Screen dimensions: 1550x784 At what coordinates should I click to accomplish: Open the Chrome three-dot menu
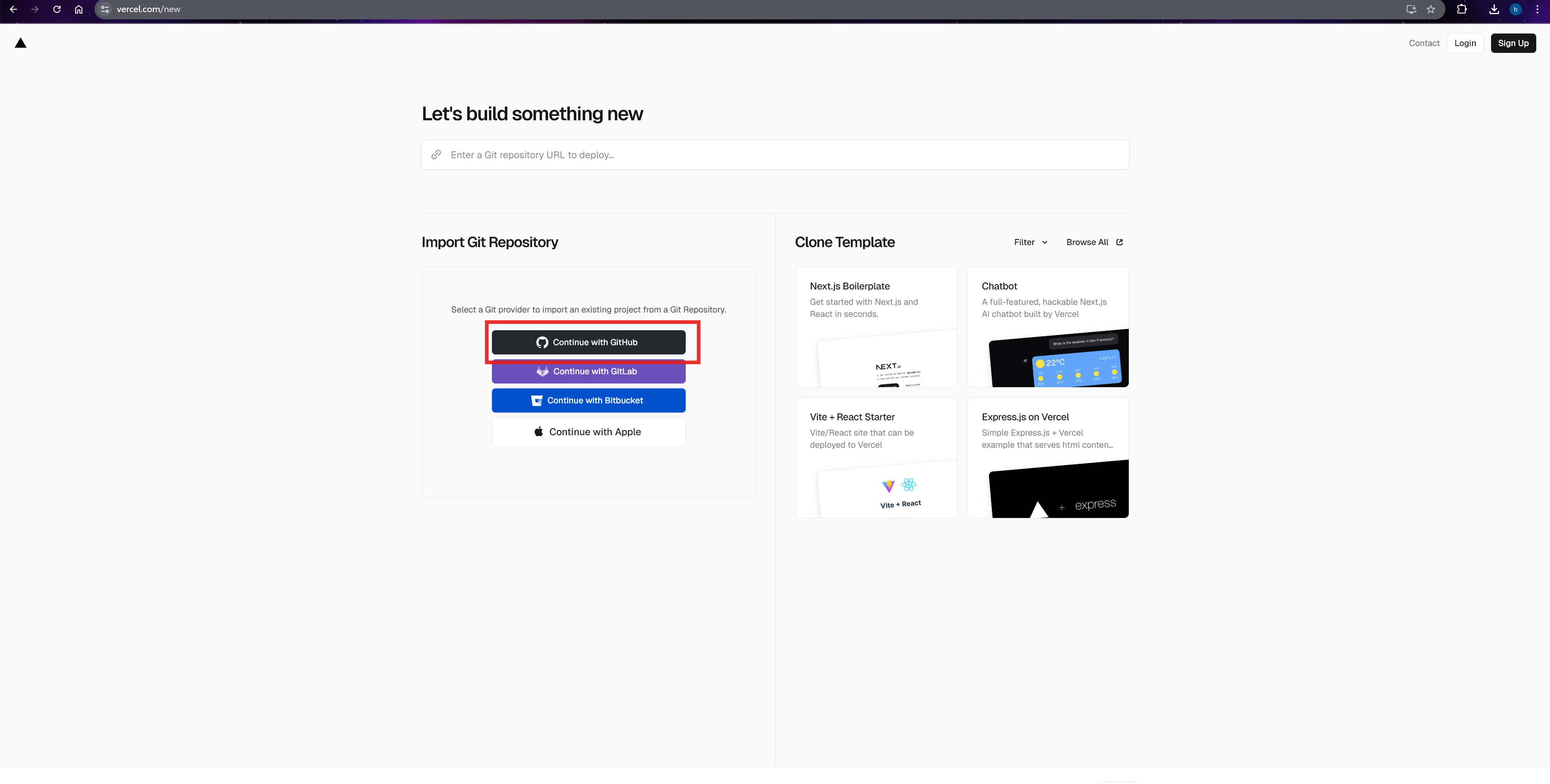click(1537, 9)
